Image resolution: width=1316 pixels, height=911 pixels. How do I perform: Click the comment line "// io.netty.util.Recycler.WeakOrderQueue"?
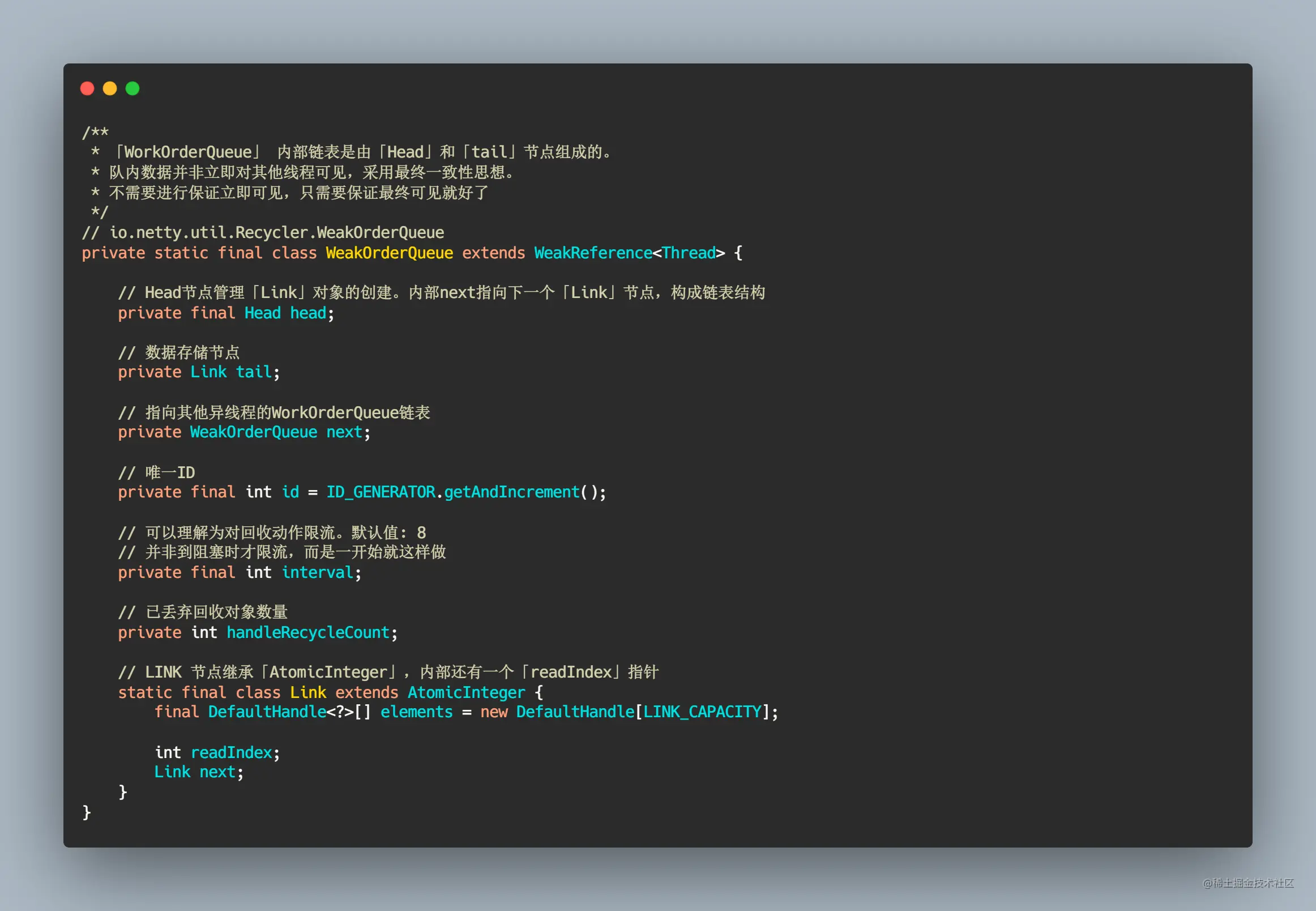(x=263, y=232)
